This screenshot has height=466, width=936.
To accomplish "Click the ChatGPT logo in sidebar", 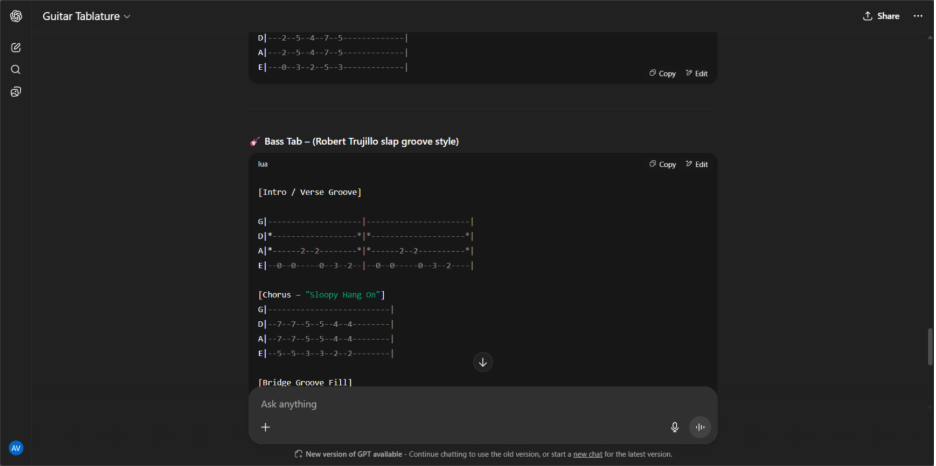I will 16,16.
